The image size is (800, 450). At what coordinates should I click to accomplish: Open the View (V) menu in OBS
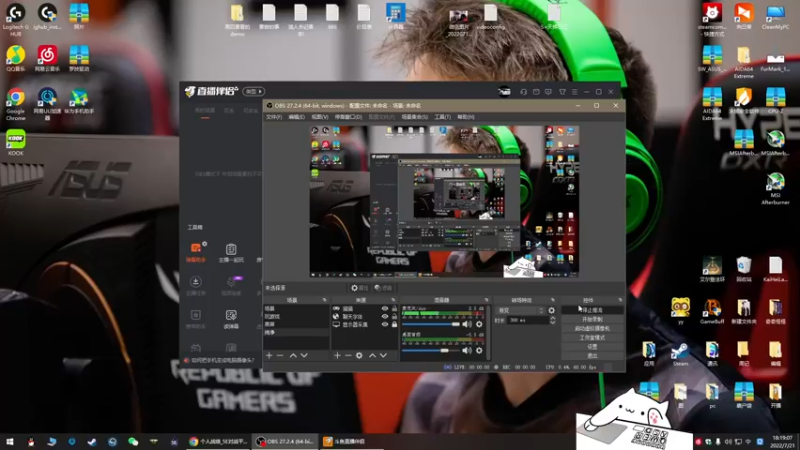(320, 117)
